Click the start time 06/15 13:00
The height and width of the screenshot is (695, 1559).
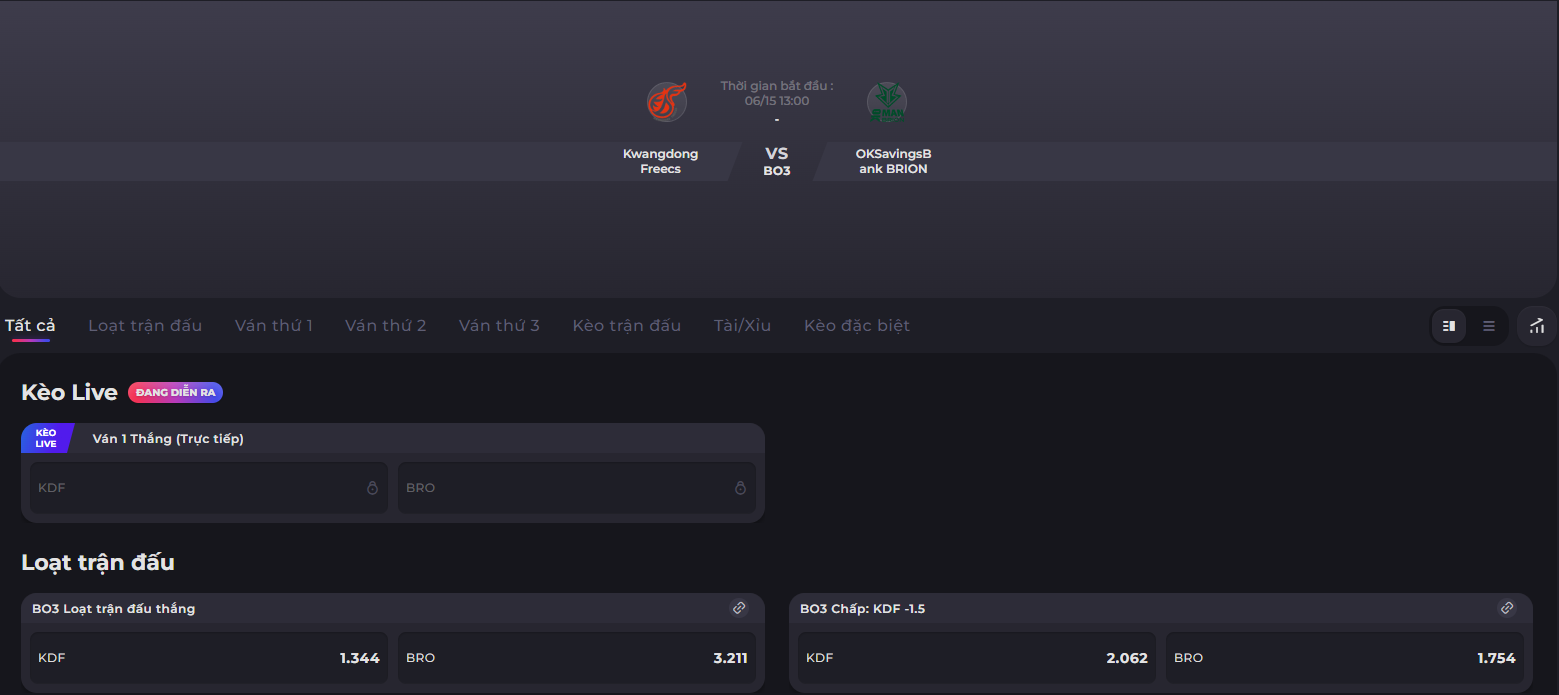(x=777, y=101)
